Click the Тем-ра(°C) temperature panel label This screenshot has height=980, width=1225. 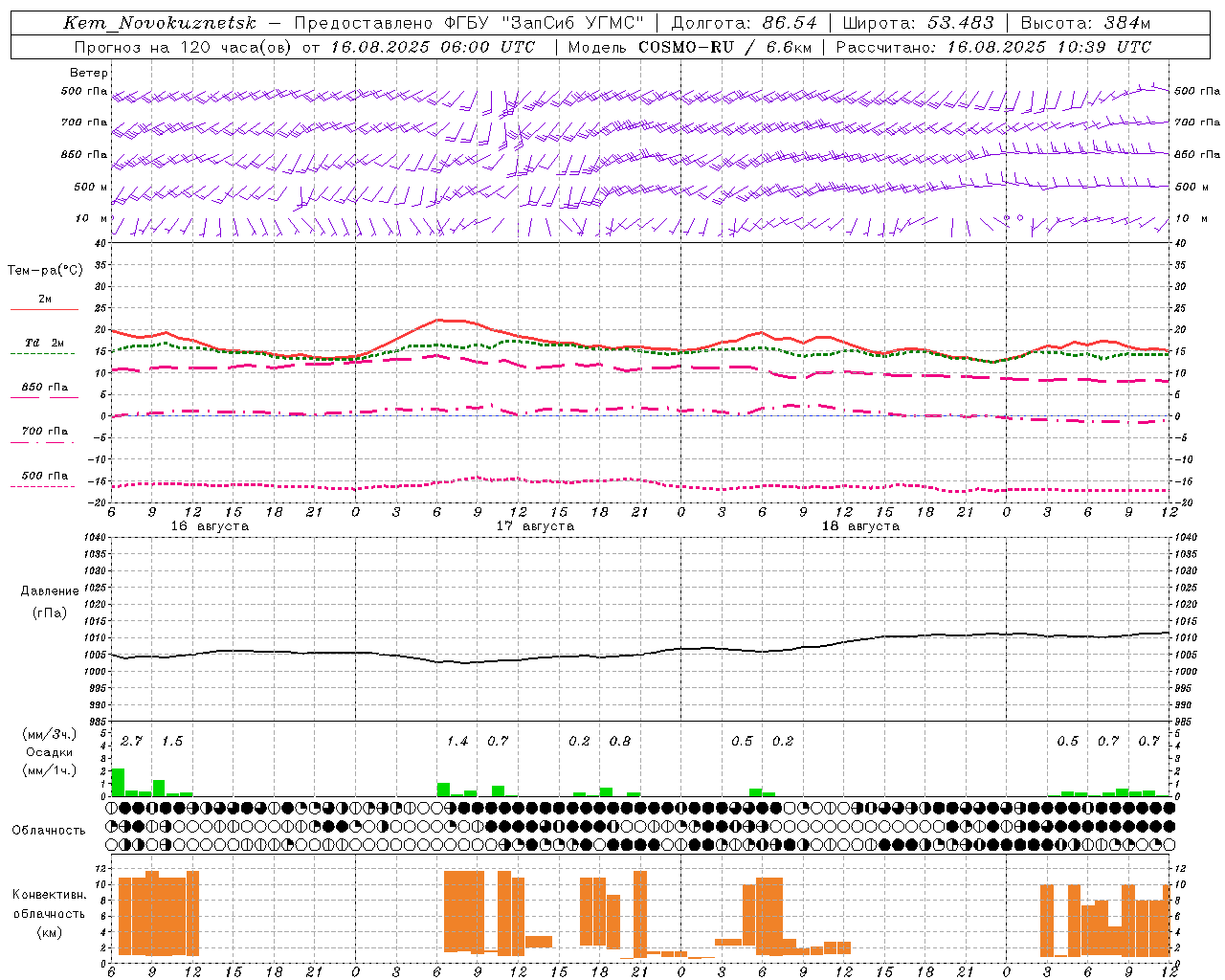[x=45, y=271]
